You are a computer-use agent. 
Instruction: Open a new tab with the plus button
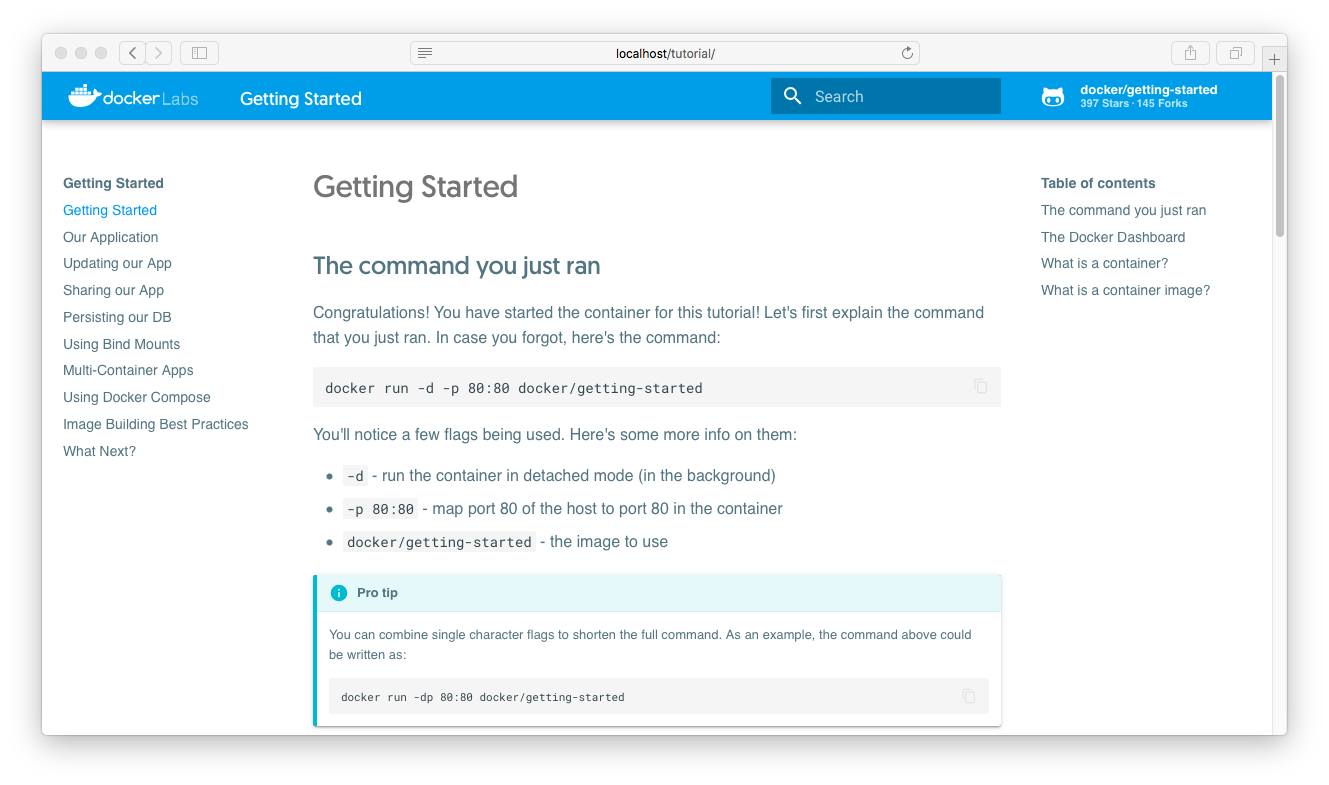pos(1274,59)
